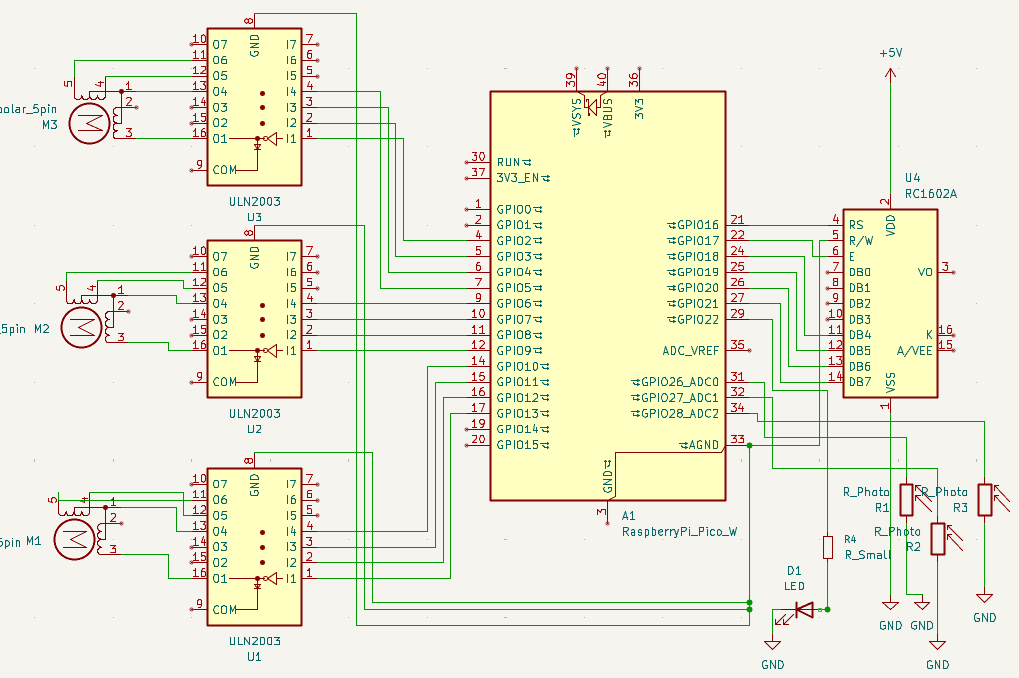Screen dimensions: 1019x678
Task: Click the GPIO9 pin label
Action: (x=514, y=351)
